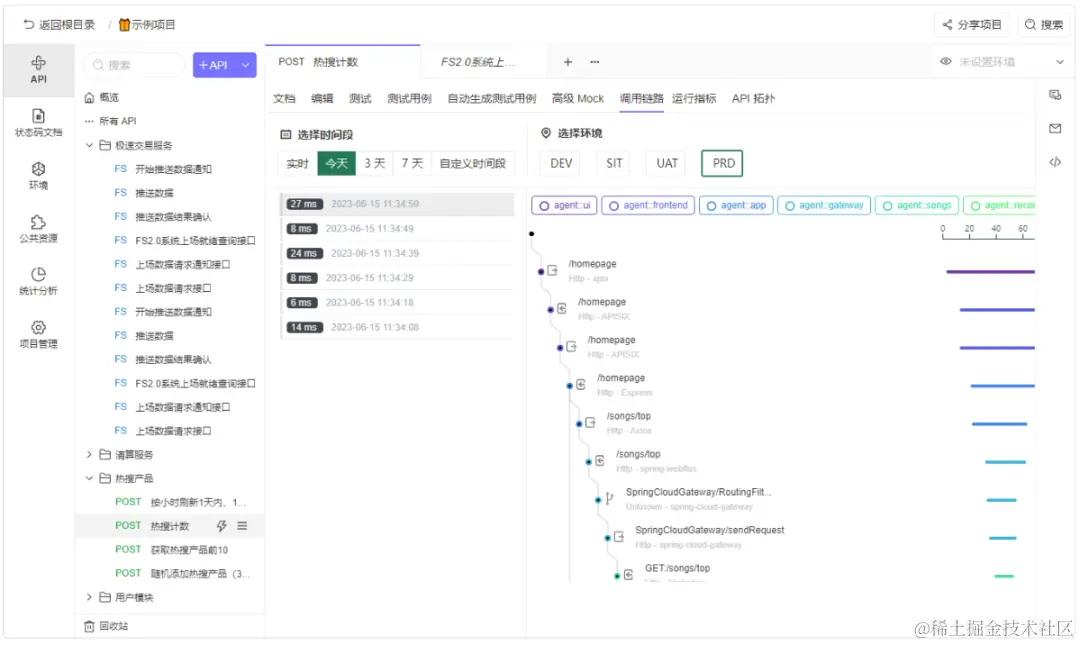Select the DEV environment
The width and height of the screenshot is (1080, 645).
pyautogui.click(x=561, y=163)
